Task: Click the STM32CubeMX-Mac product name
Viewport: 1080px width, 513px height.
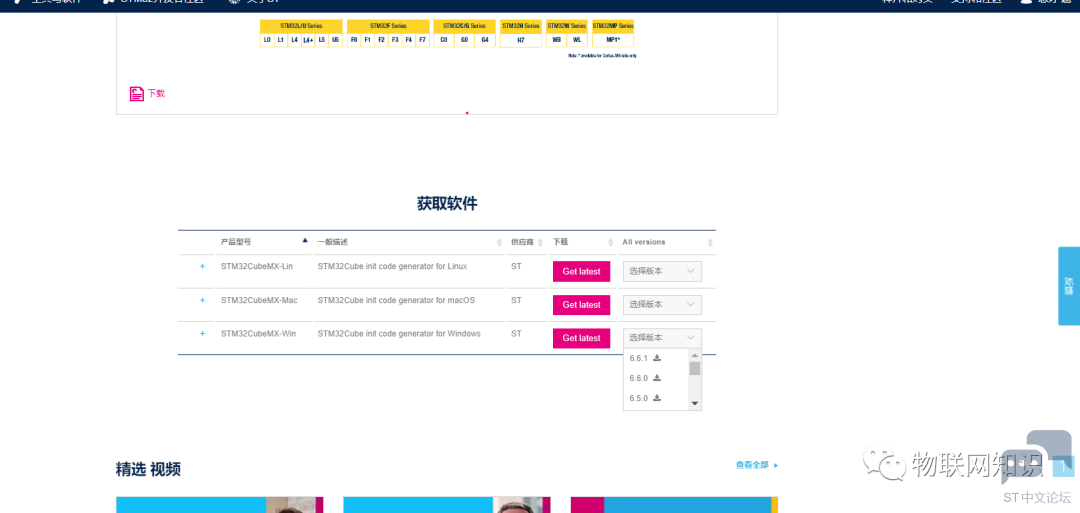Action: pyautogui.click(x=259, y=300)
